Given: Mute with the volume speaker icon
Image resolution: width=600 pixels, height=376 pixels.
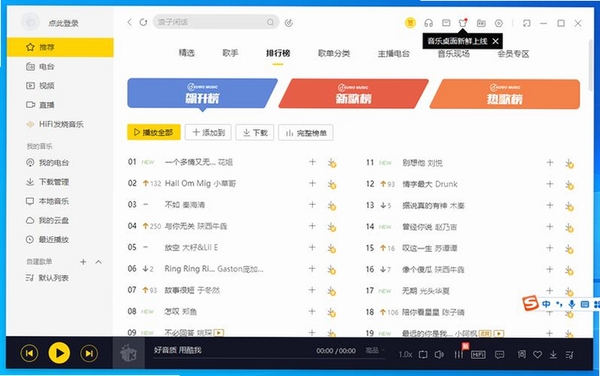Looking at the screenshot, I should tap(439, 355).
